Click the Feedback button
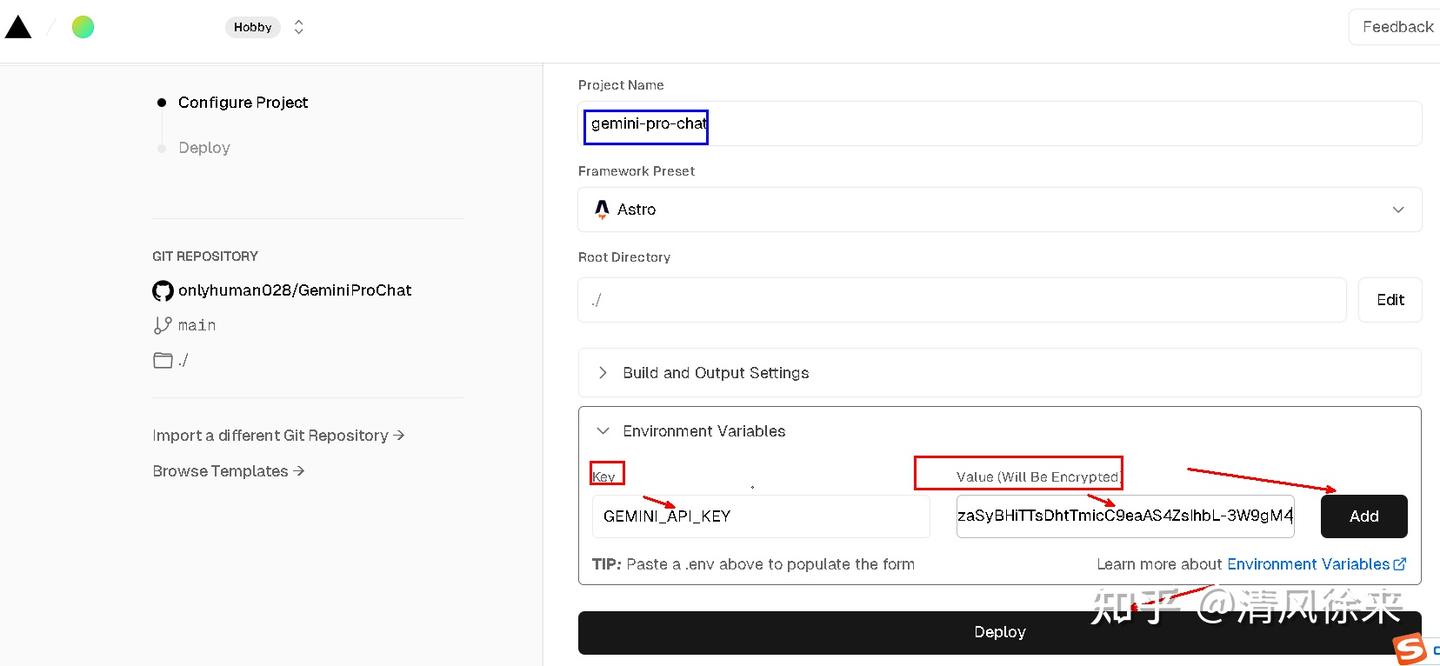Screen dimensions: 1440x666 [1399, 26]
